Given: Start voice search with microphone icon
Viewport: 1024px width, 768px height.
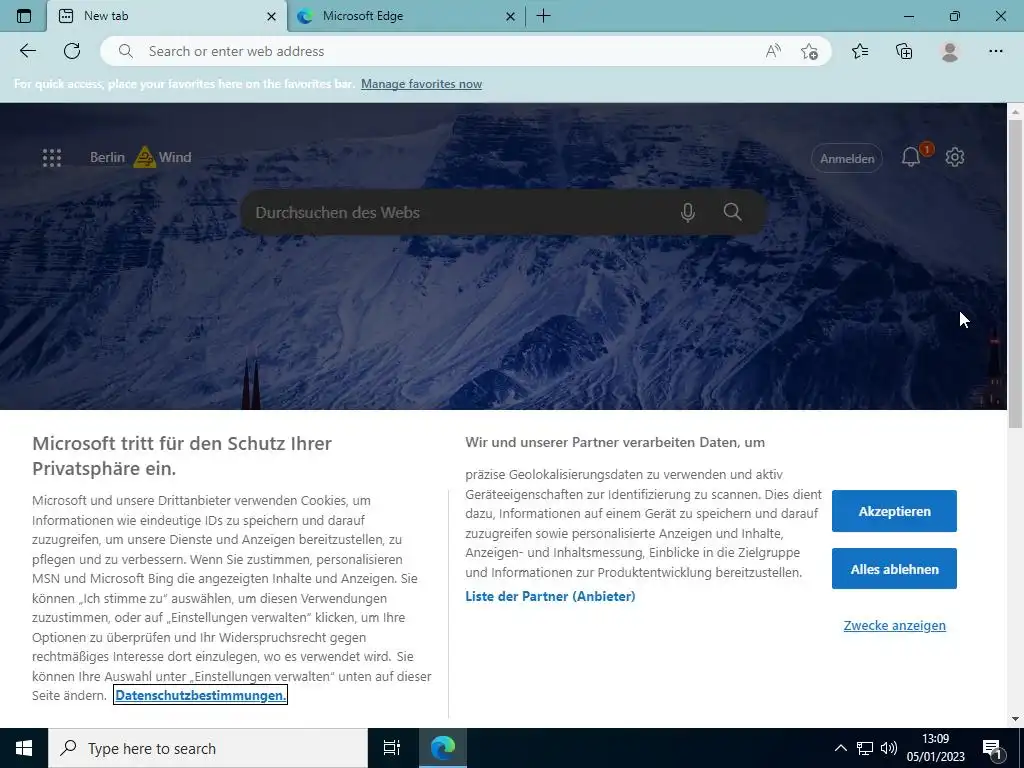Looking at the screenshot, I should 688,212.
